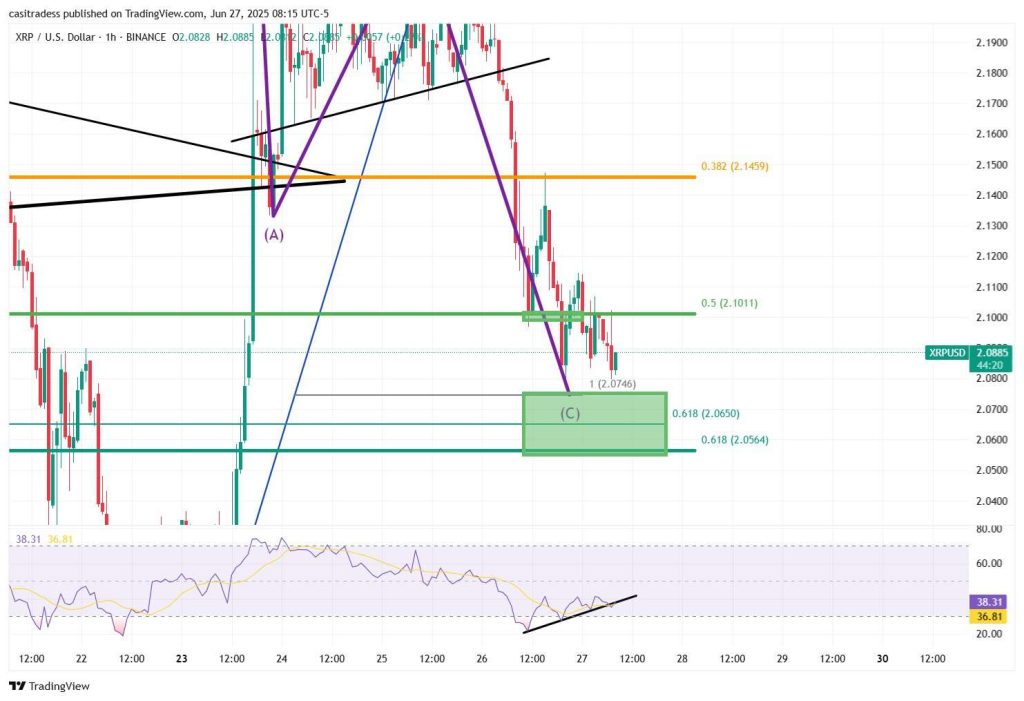This screenshot has height=701, width=1024.
Task: Click the TradingView logo at bottom left
Action: (50, 686)
